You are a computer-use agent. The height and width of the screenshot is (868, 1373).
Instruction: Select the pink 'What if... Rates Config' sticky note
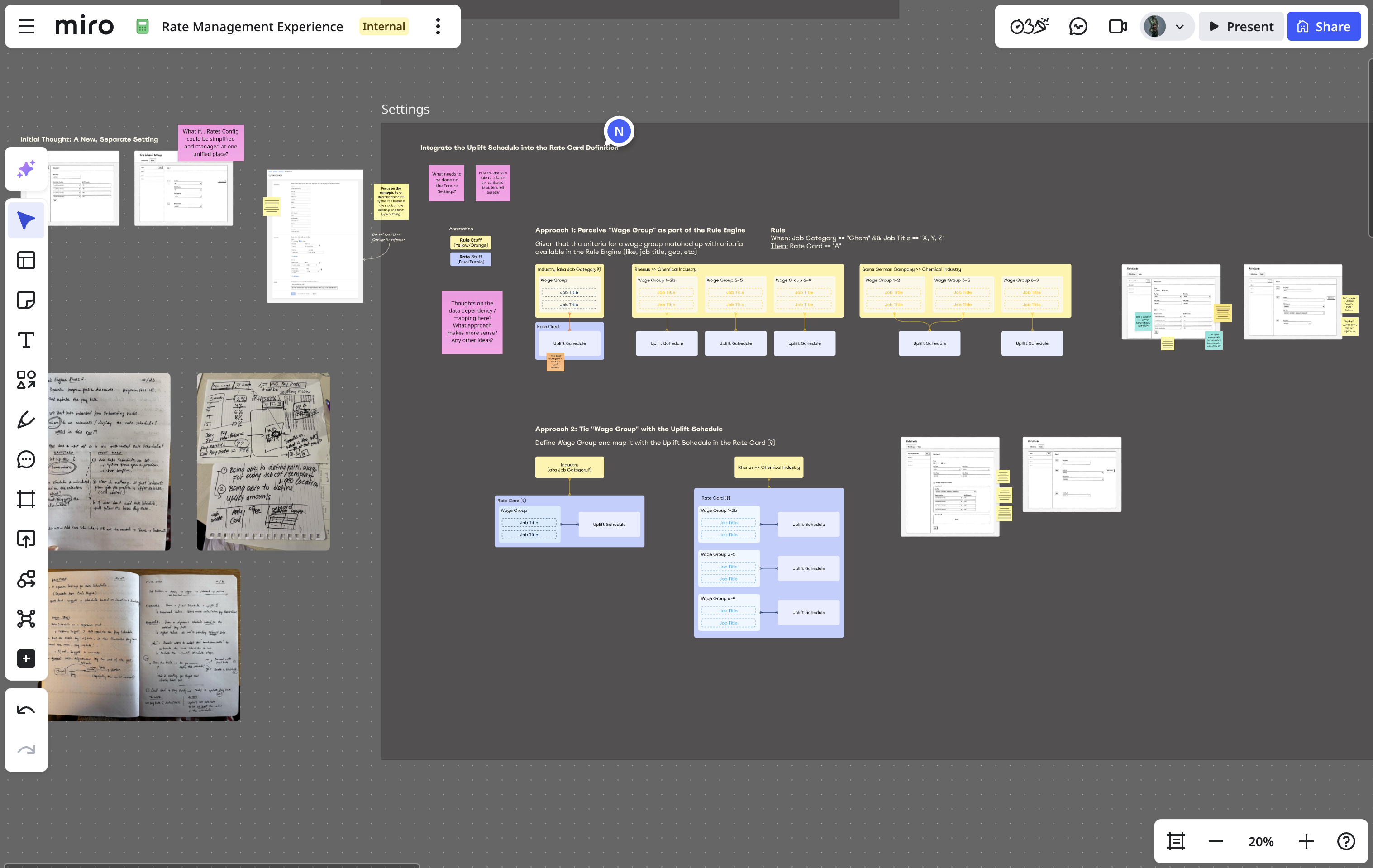(210, 143)
